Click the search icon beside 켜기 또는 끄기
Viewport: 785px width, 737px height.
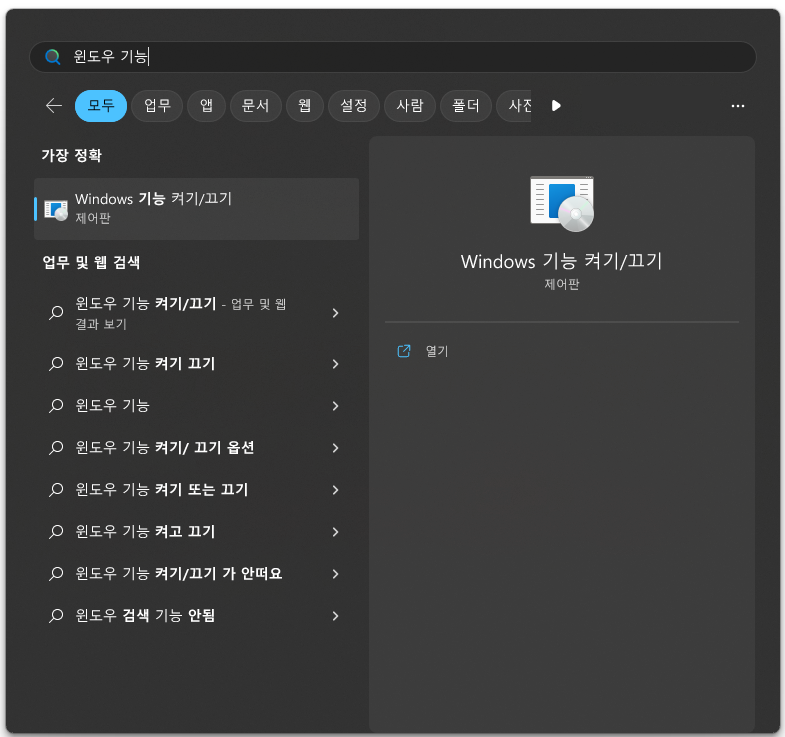[x=56, y=490]
